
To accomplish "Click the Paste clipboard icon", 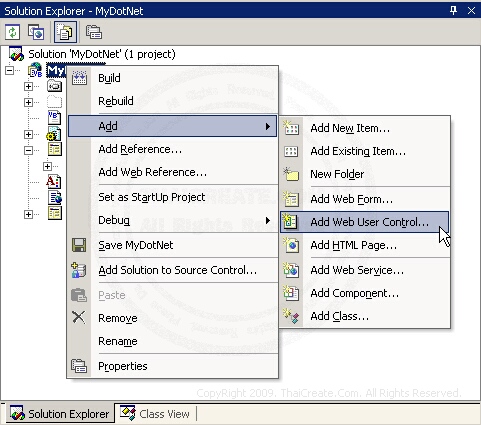I will [79, 295].
